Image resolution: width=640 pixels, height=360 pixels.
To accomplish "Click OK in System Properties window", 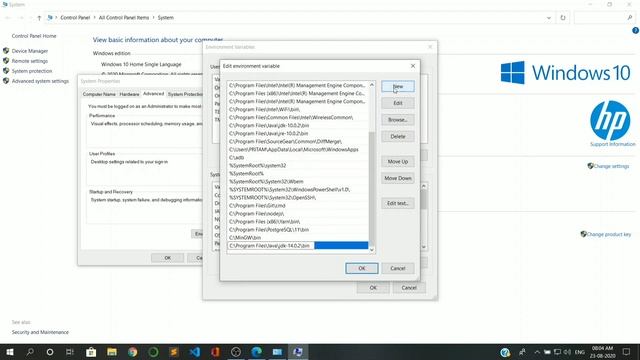I will [x=167, y=258].
